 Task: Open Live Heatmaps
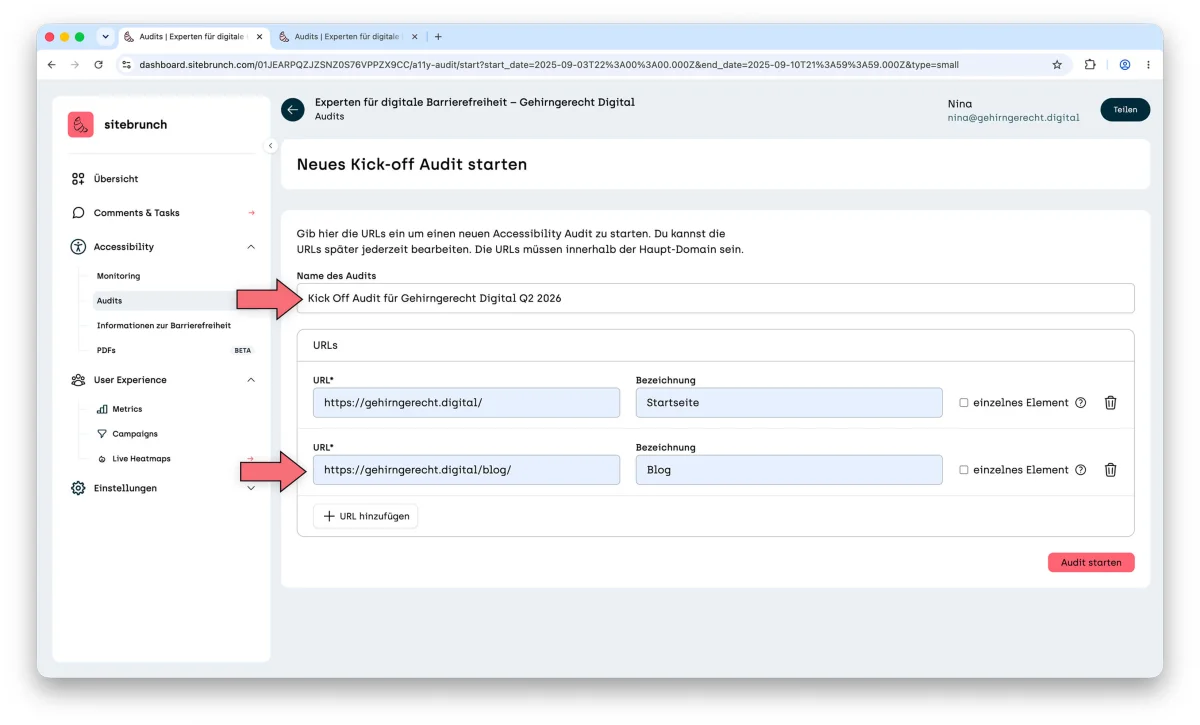point(141,459)
